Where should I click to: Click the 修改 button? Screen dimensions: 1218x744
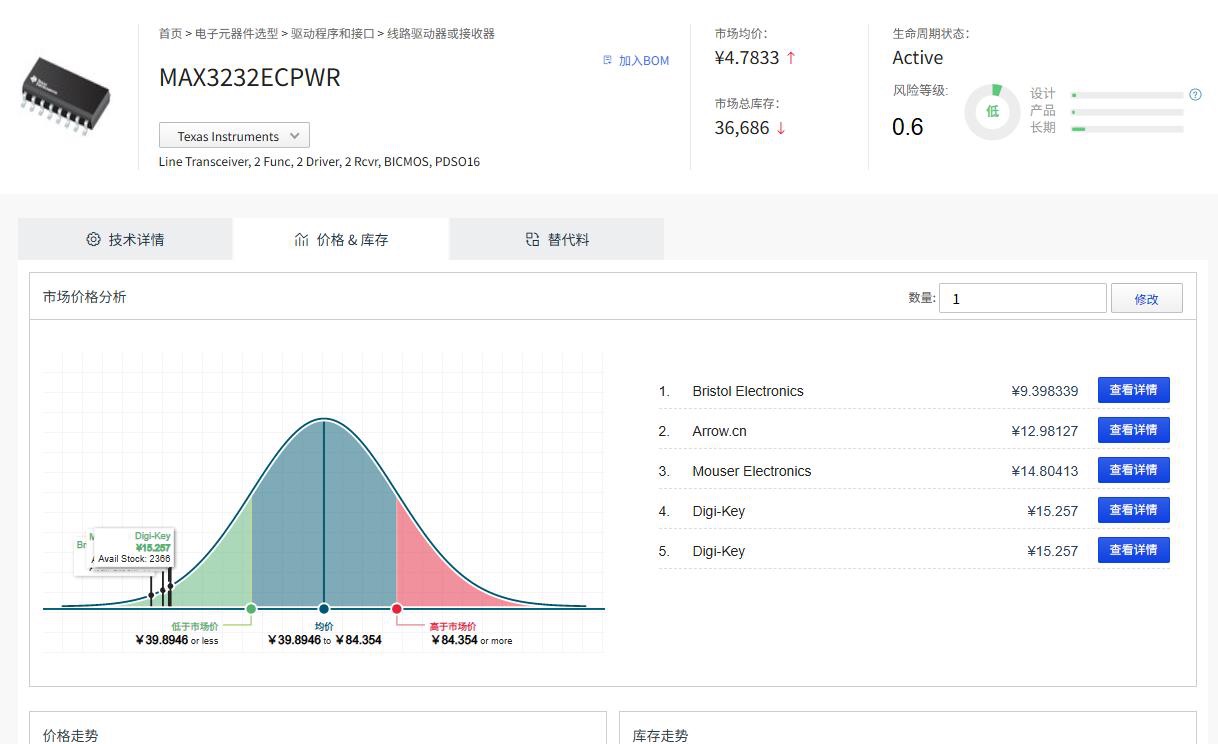click(1146, 298)
